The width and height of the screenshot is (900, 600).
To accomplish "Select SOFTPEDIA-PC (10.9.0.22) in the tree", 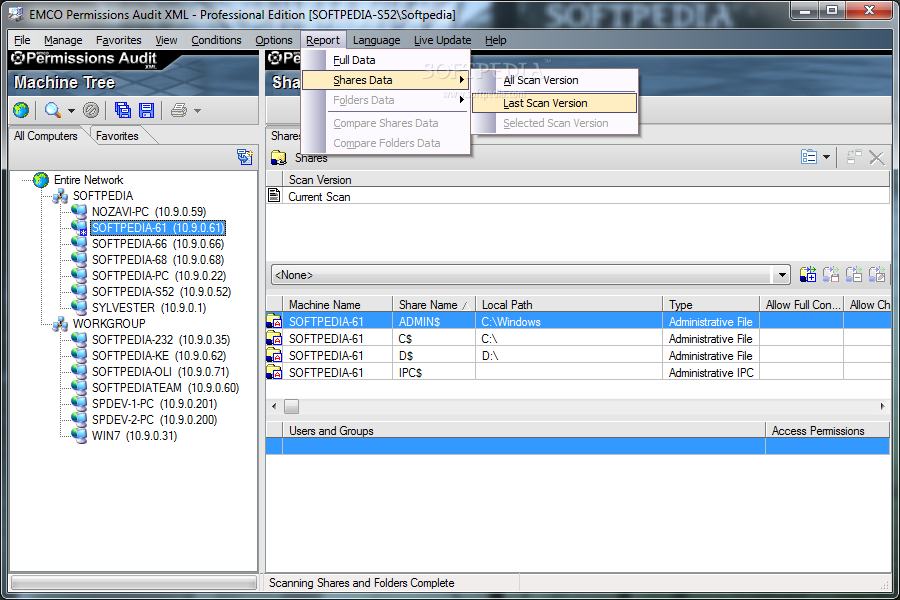I will tap(159, 276).
